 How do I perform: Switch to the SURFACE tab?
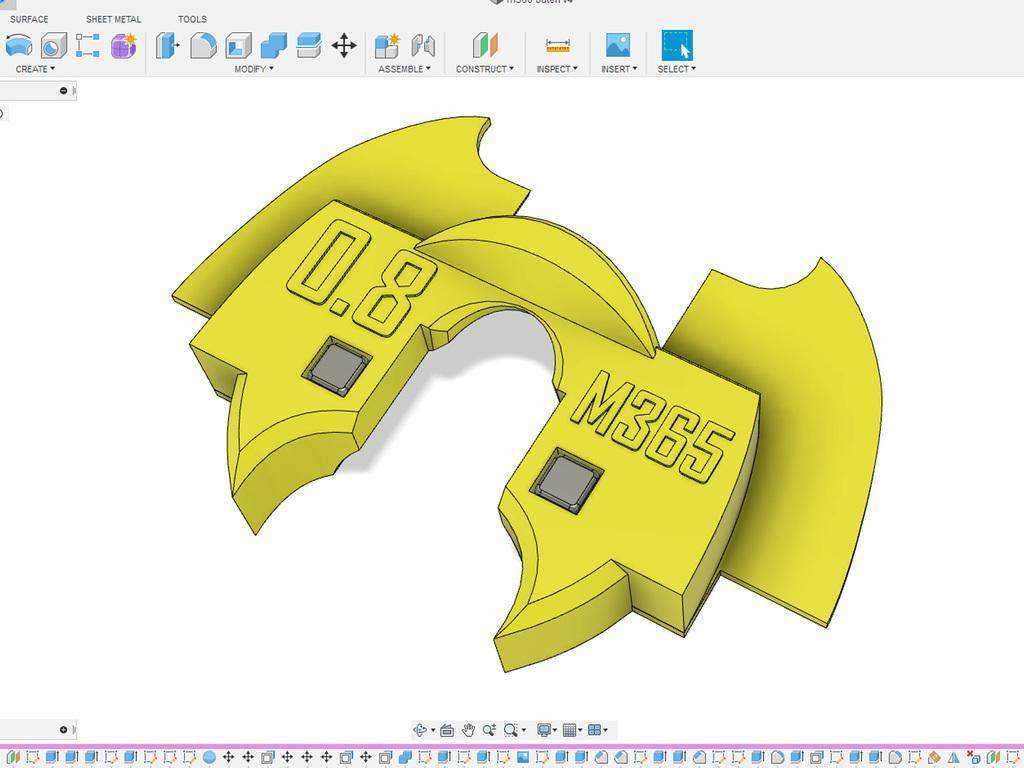[29, 19]
